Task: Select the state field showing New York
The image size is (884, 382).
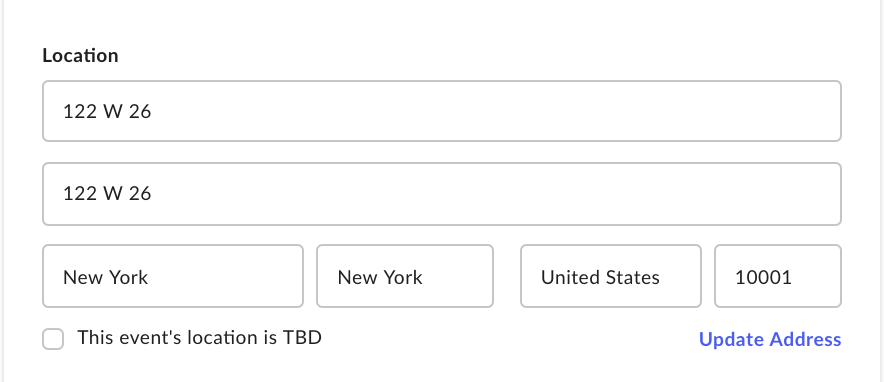Action: click(x=405, y=276)
